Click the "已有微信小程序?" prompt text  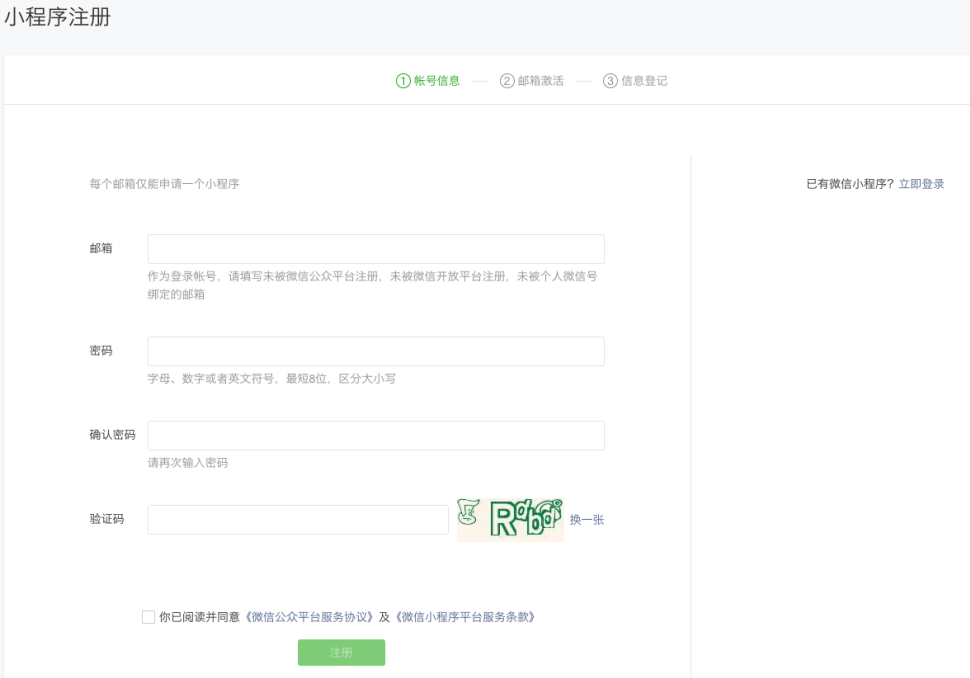click(x=851, y=184)
